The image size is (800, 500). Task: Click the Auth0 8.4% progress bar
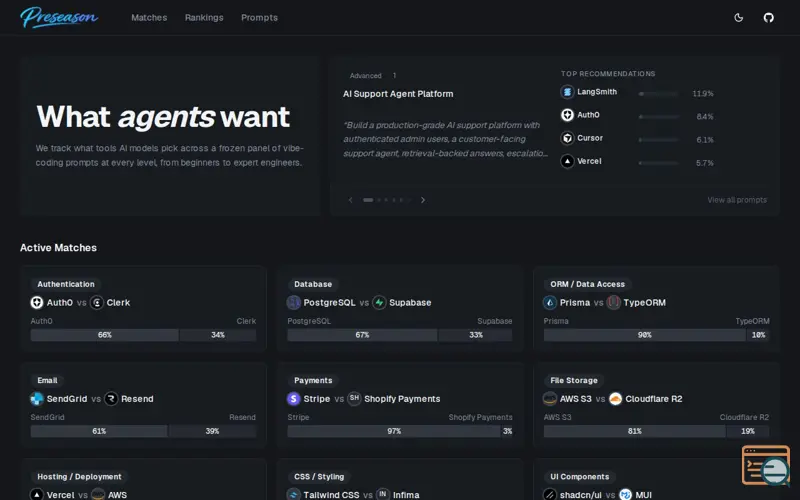point(659,117)
